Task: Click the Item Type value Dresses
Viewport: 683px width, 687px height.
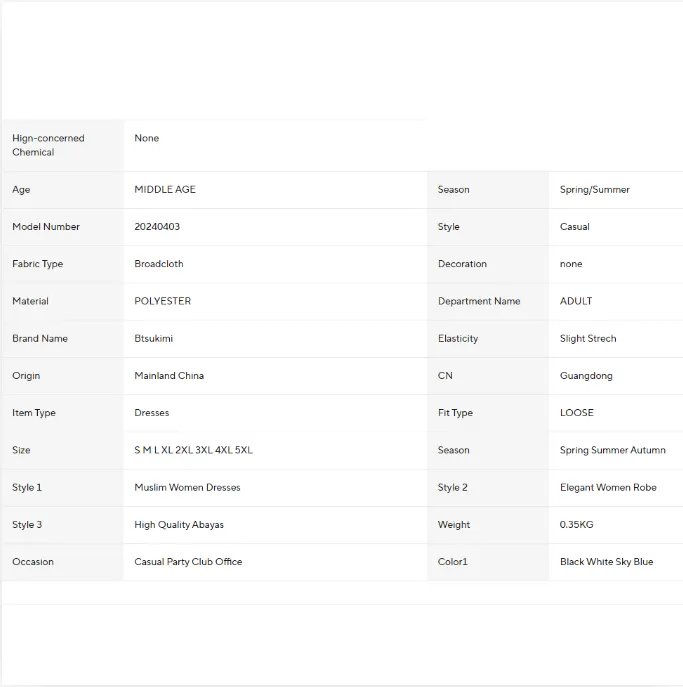Action: point(152,413)
